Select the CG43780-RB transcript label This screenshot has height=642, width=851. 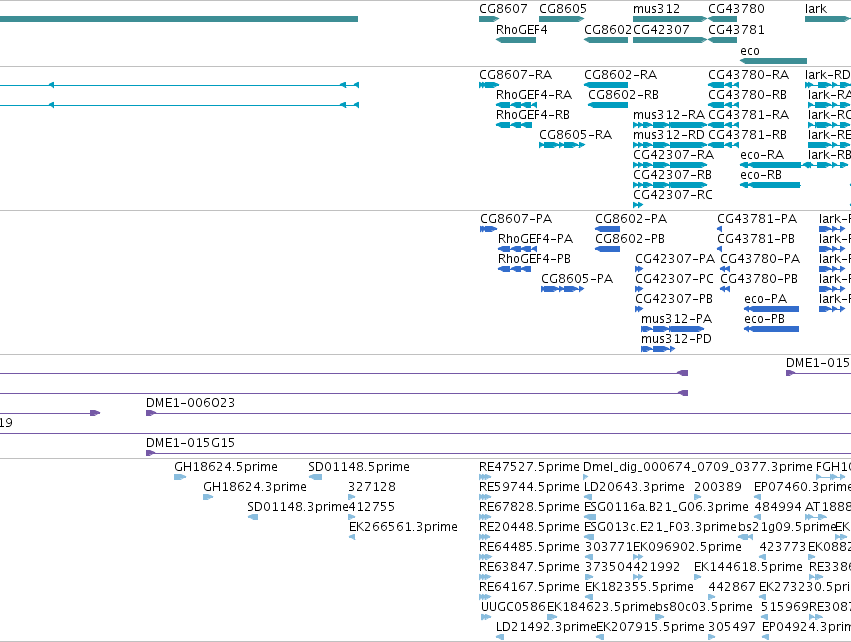(x=747, y=95)
